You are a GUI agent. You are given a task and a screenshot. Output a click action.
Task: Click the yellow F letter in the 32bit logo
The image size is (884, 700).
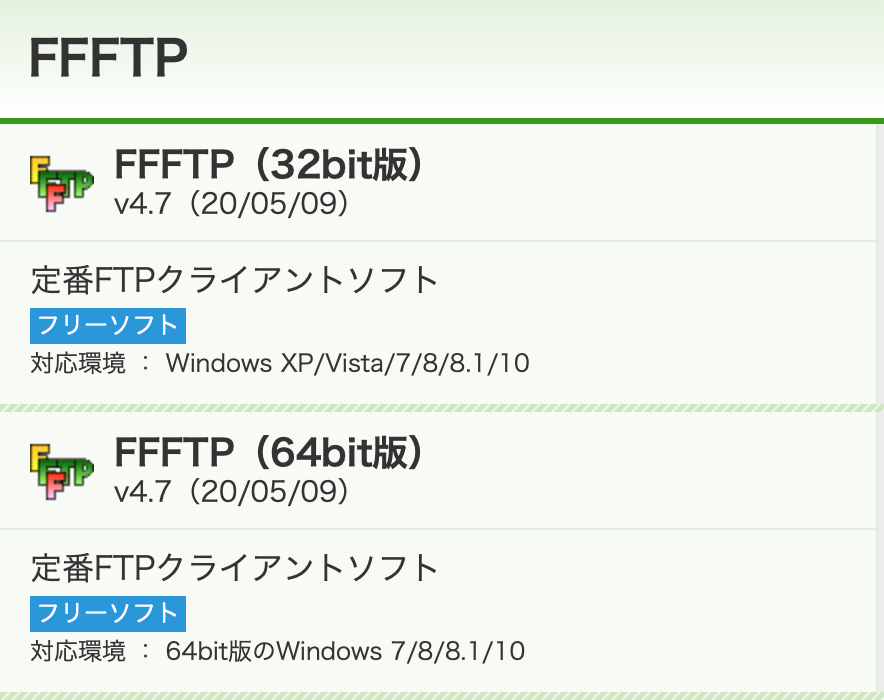38,170
